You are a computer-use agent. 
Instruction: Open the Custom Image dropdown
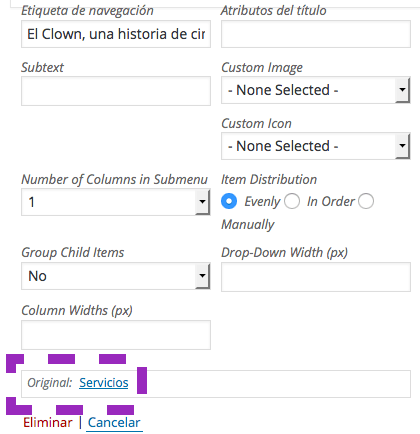click(315, 90)
